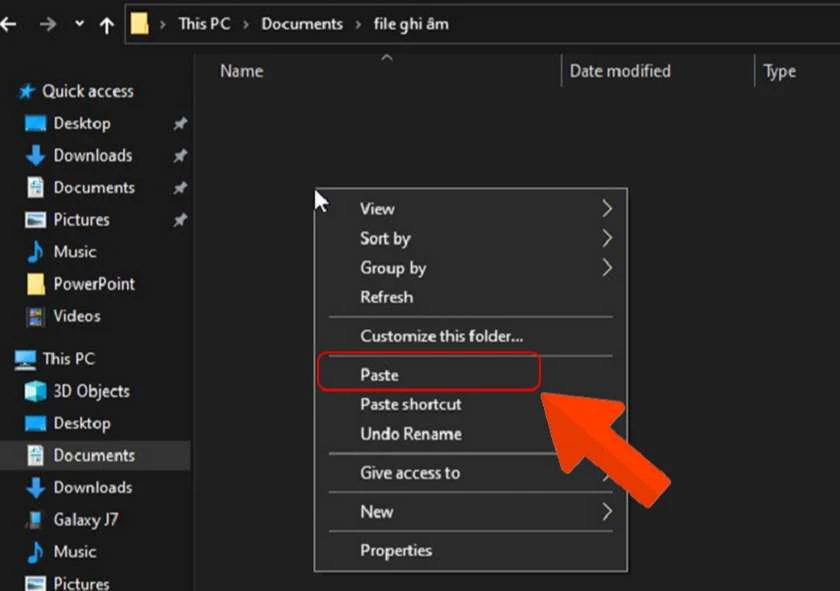Open Galaxy J7 device
The height and width of the screenshot is (591, 840).
(x=86, y=520)
